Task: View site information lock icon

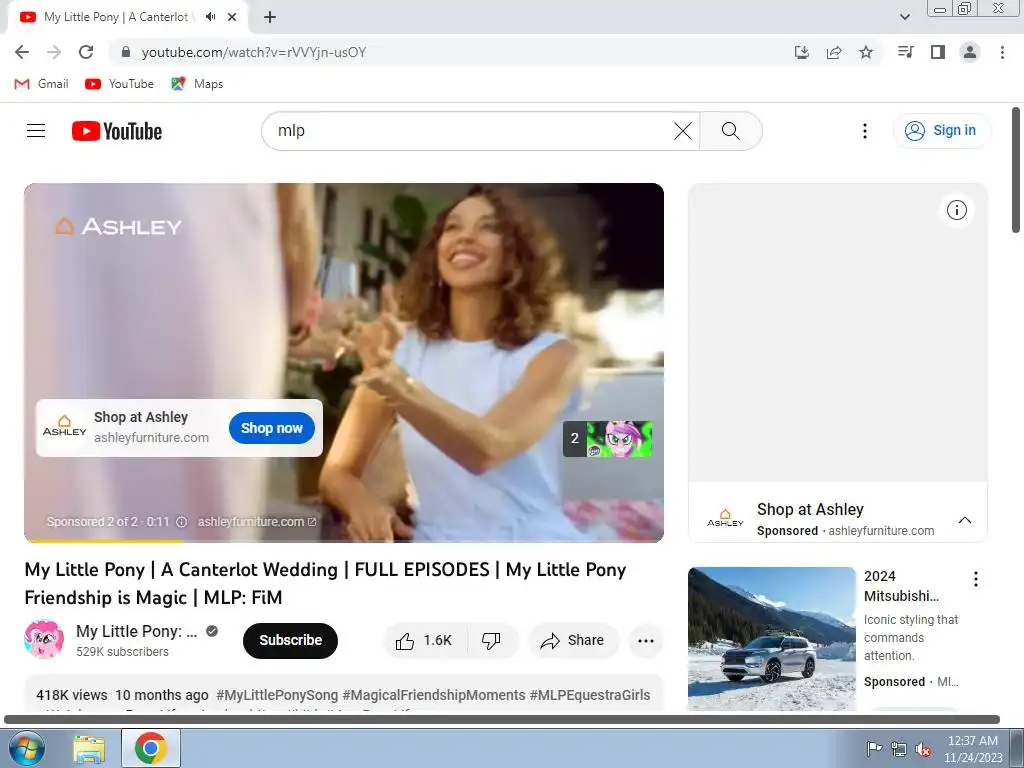Action: pyautogui.click(x=126, y=52)
